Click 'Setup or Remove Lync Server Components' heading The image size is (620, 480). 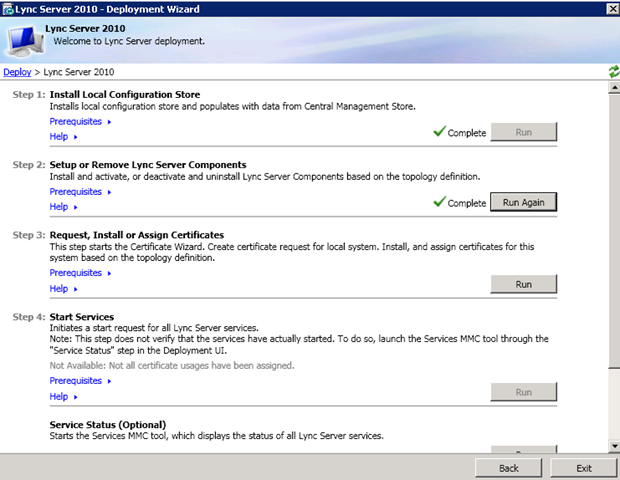point(148,165)
